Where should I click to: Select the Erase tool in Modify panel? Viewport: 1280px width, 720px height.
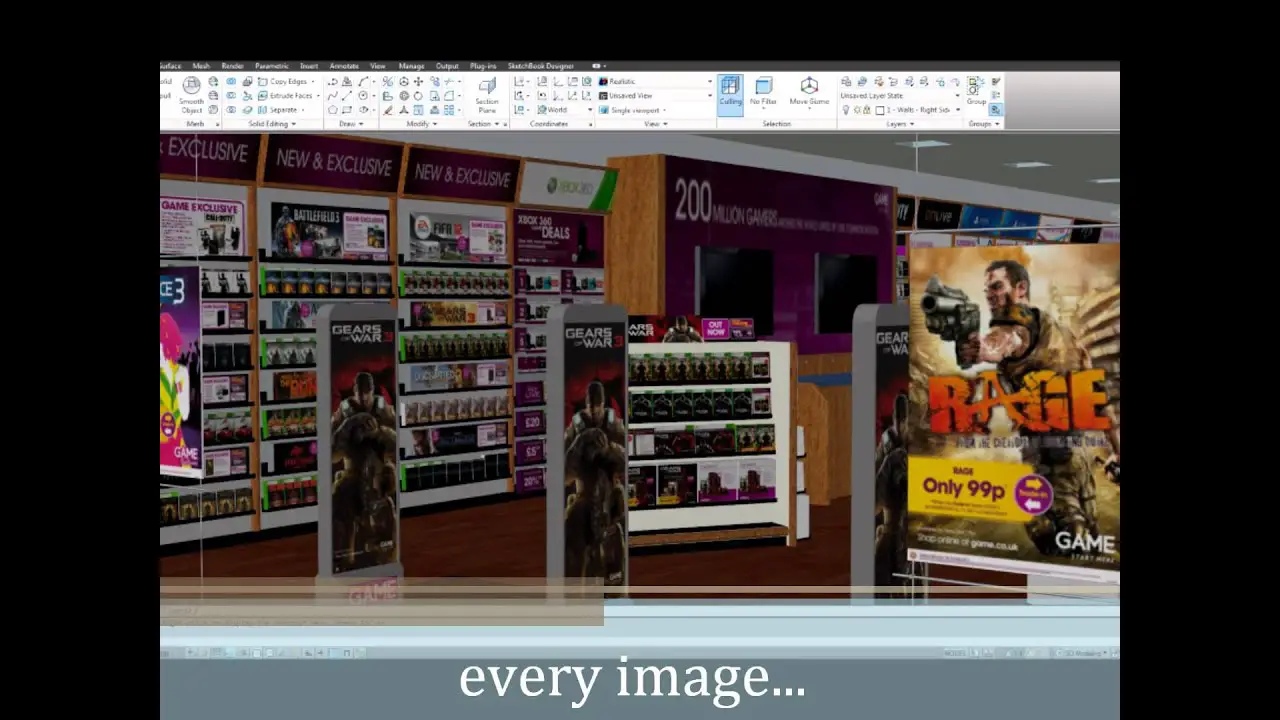[x=388, y=110]
